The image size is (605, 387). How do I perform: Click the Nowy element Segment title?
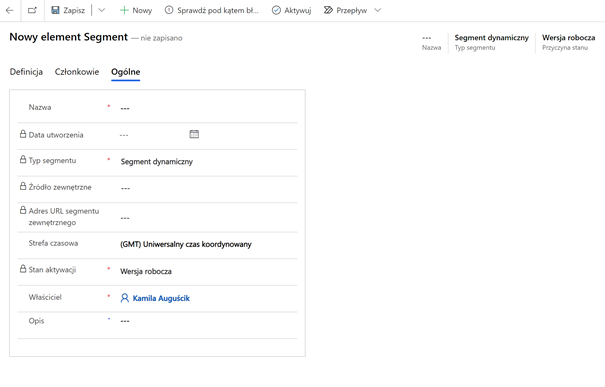click(x=68, y=37)
